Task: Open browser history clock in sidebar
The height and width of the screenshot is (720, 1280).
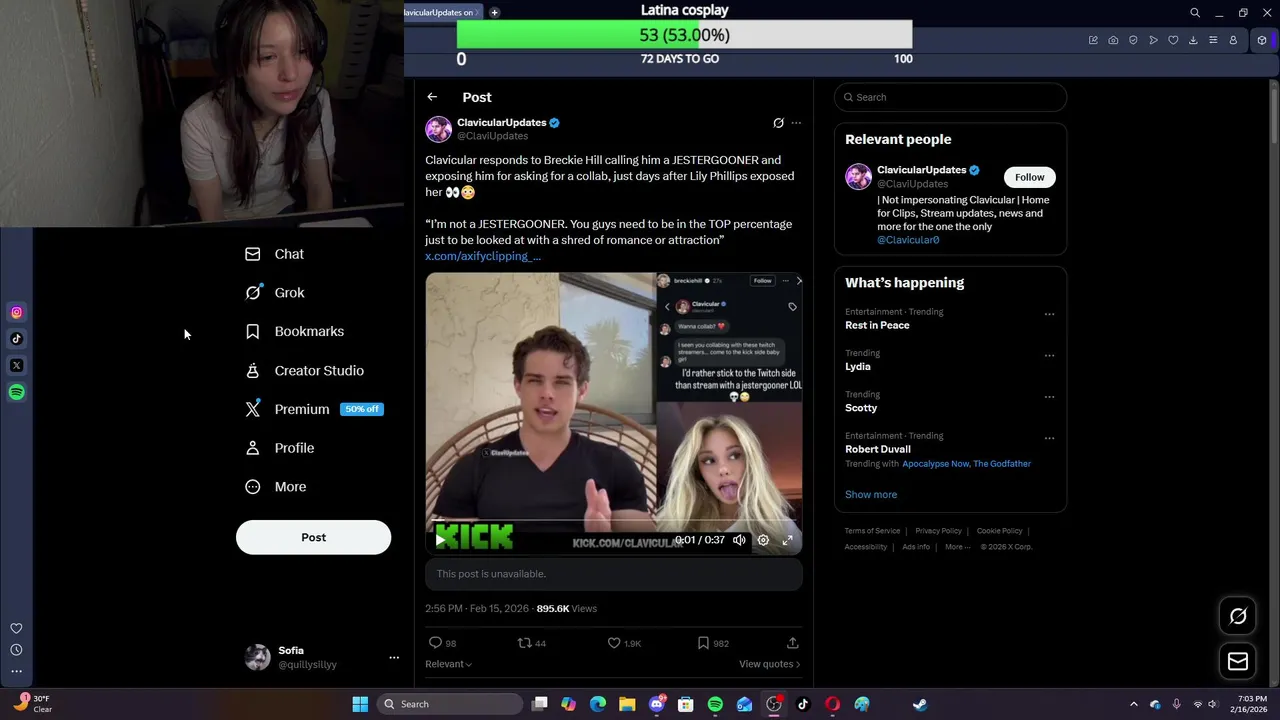Action: [16, 650]
